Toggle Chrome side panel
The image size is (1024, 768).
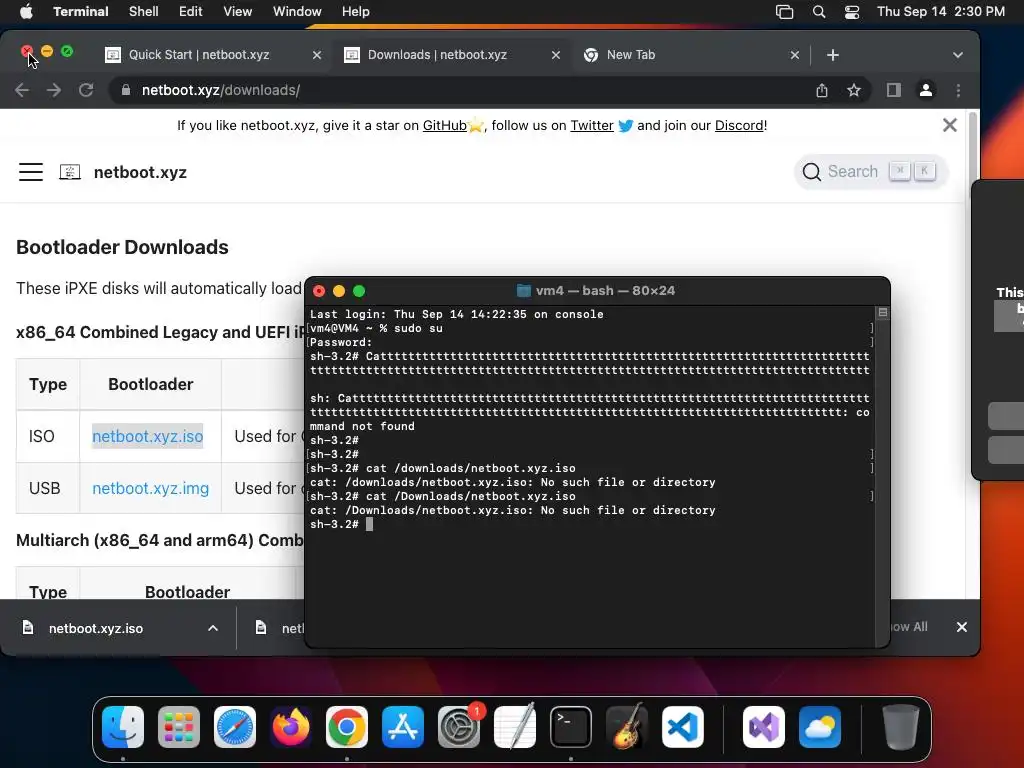click(893, 90)
